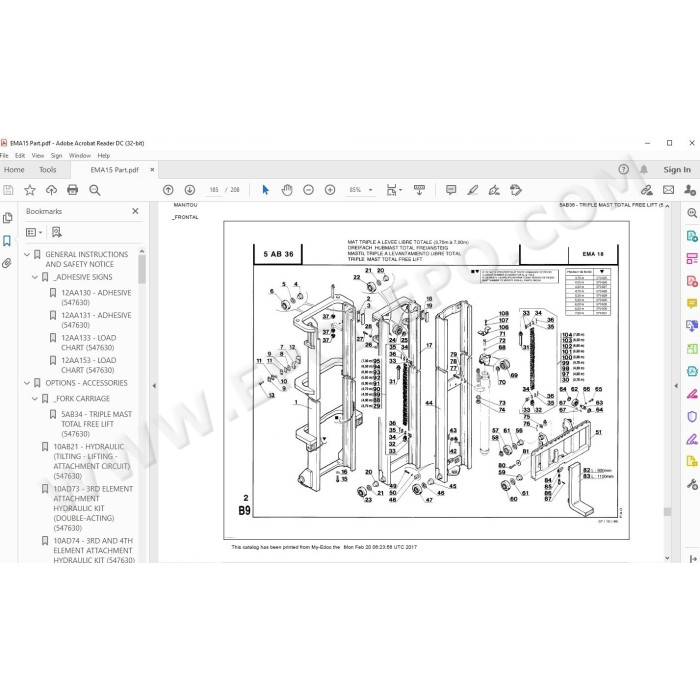The image size is (700, 700).
Task: Zoom in with the plus button
Action: coord(330,190)
